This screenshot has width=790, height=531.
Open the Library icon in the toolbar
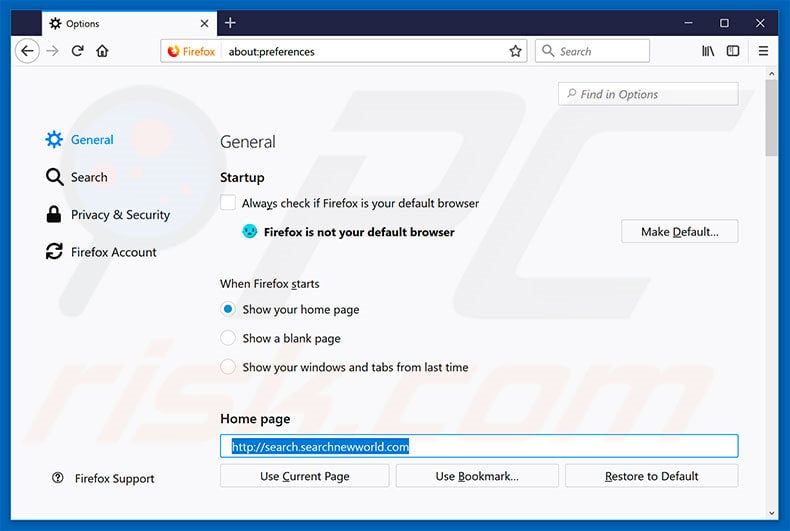[x=708, y=51]
